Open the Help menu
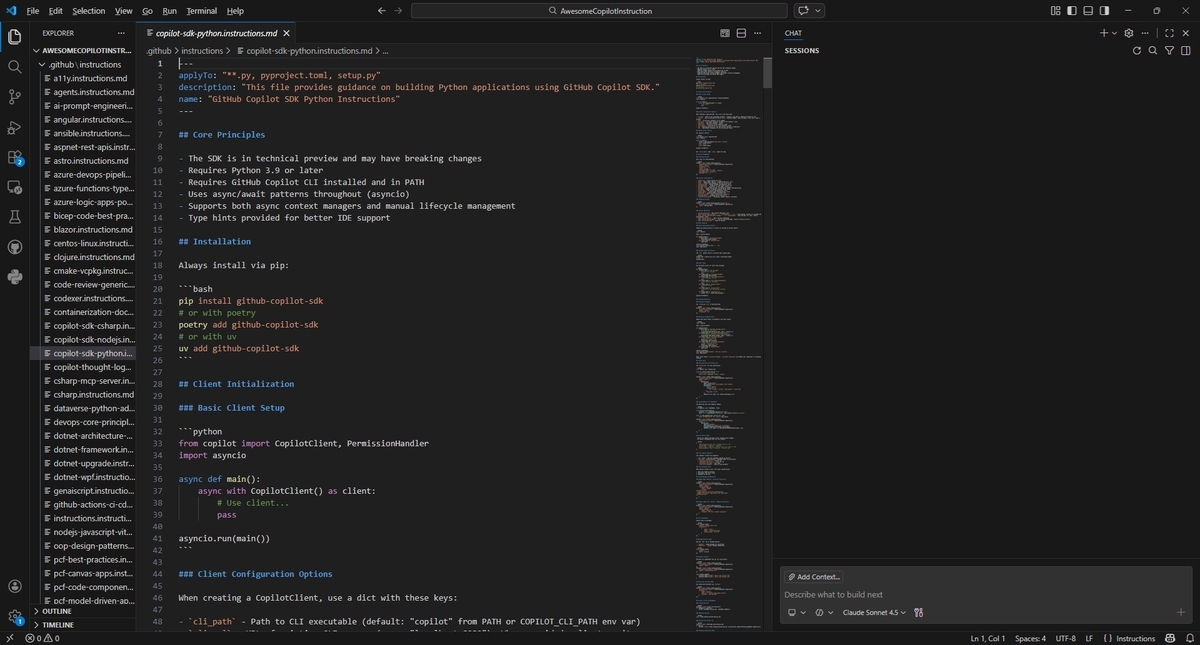Screen dimensions: 1200x645 [x=235, y=10]
